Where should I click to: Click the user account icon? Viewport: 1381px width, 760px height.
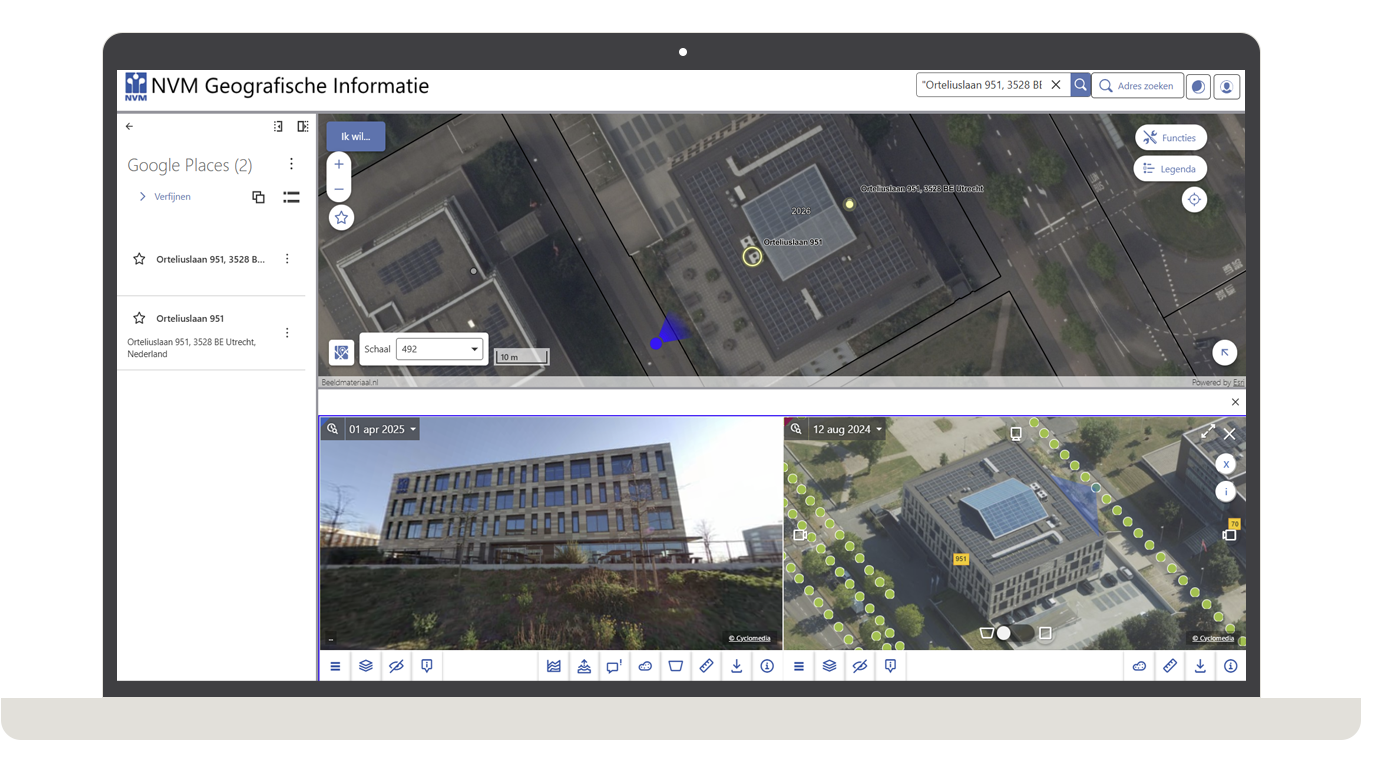1227,86
